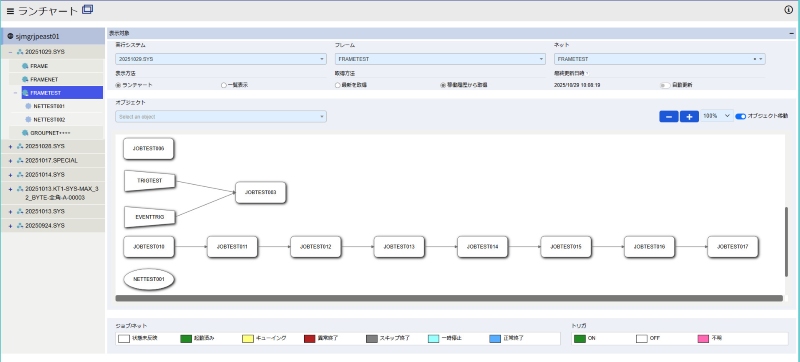Click the green 起動済み legend swatch
Viewport: 800px width, 362px height.
186,339
